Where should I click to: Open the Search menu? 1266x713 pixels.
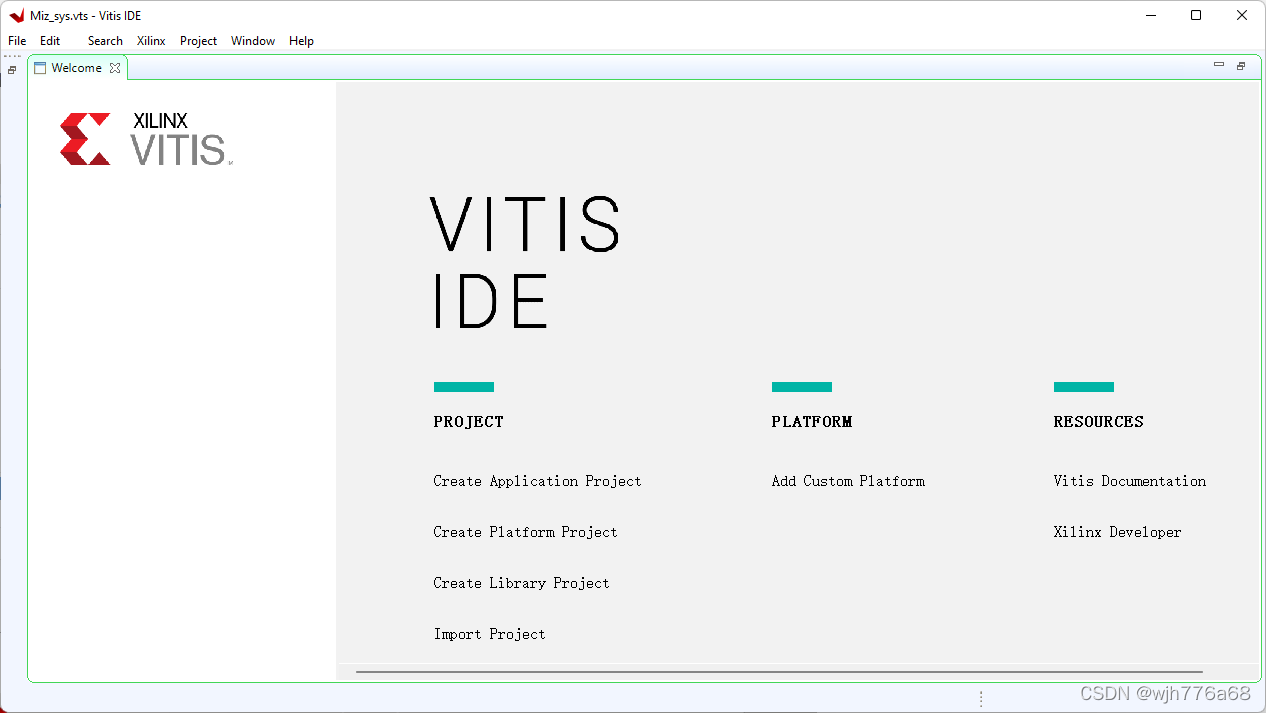(x=105, y=41)
